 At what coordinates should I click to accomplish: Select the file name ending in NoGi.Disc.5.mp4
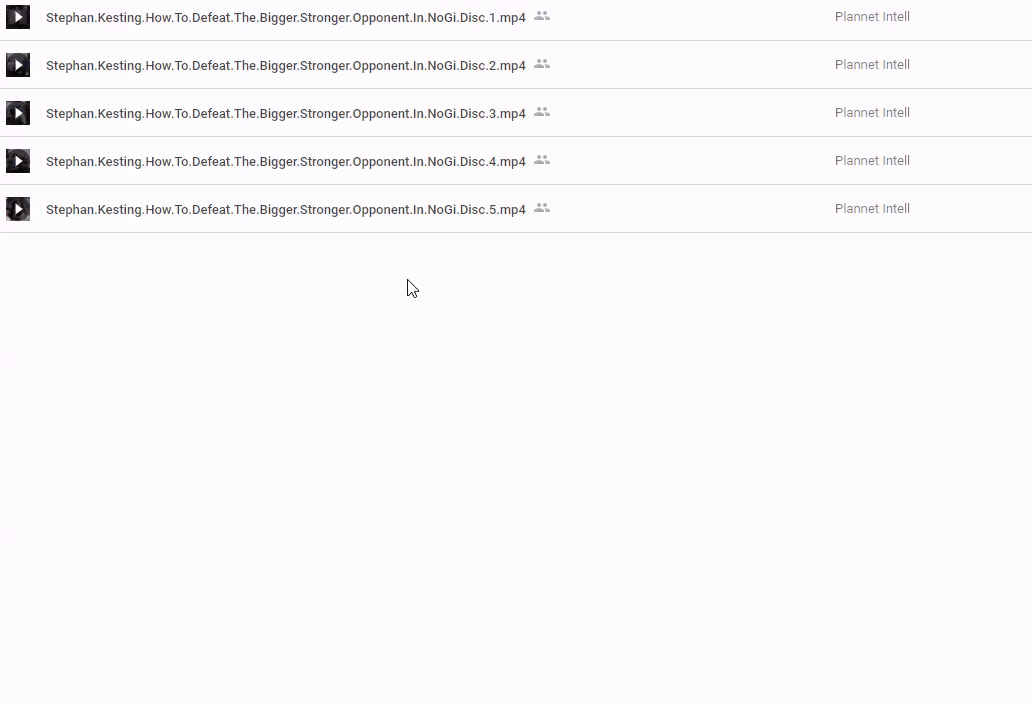tap(285, 209)
